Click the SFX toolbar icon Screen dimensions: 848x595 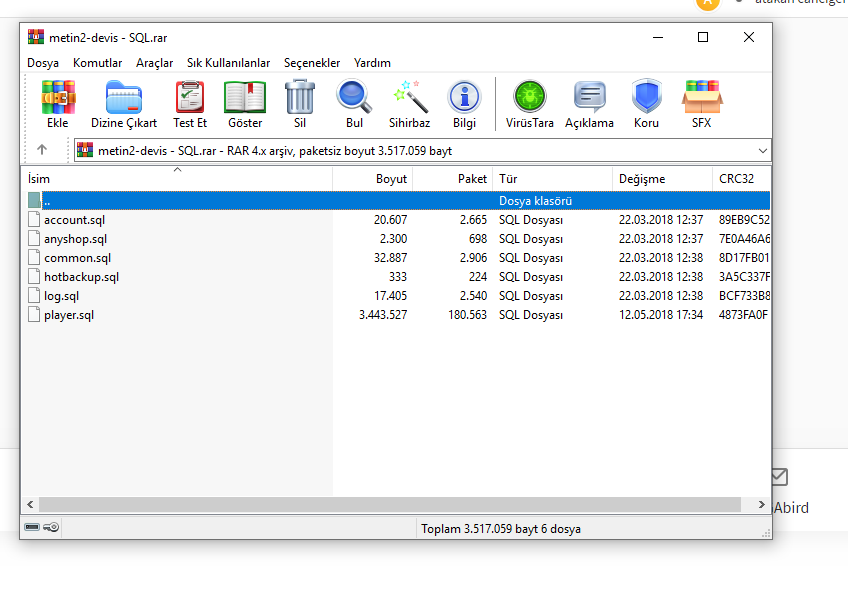(701, 97)
